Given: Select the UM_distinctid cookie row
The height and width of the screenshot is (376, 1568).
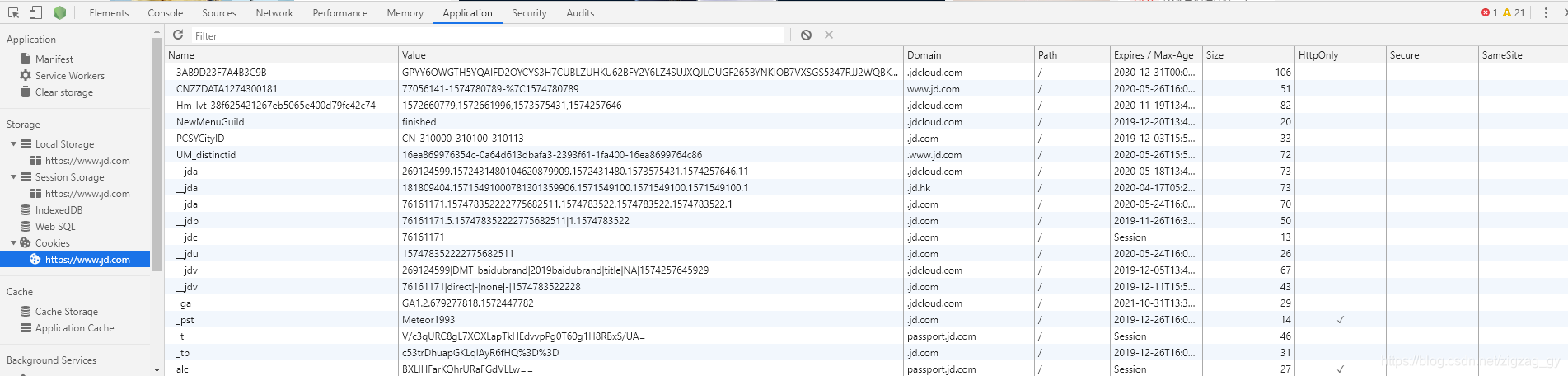Looking at the screenshot, I should pyautogui.click(x=866, y=155).
